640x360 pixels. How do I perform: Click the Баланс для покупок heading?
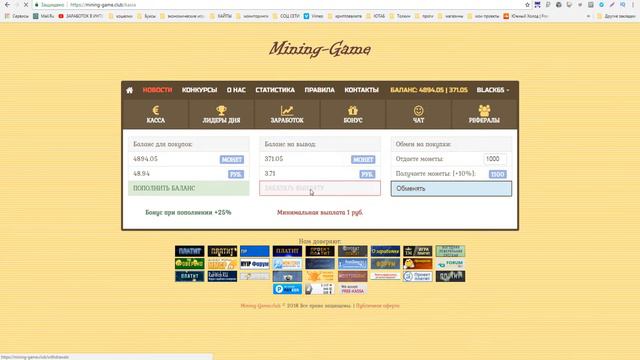point(162,144)
